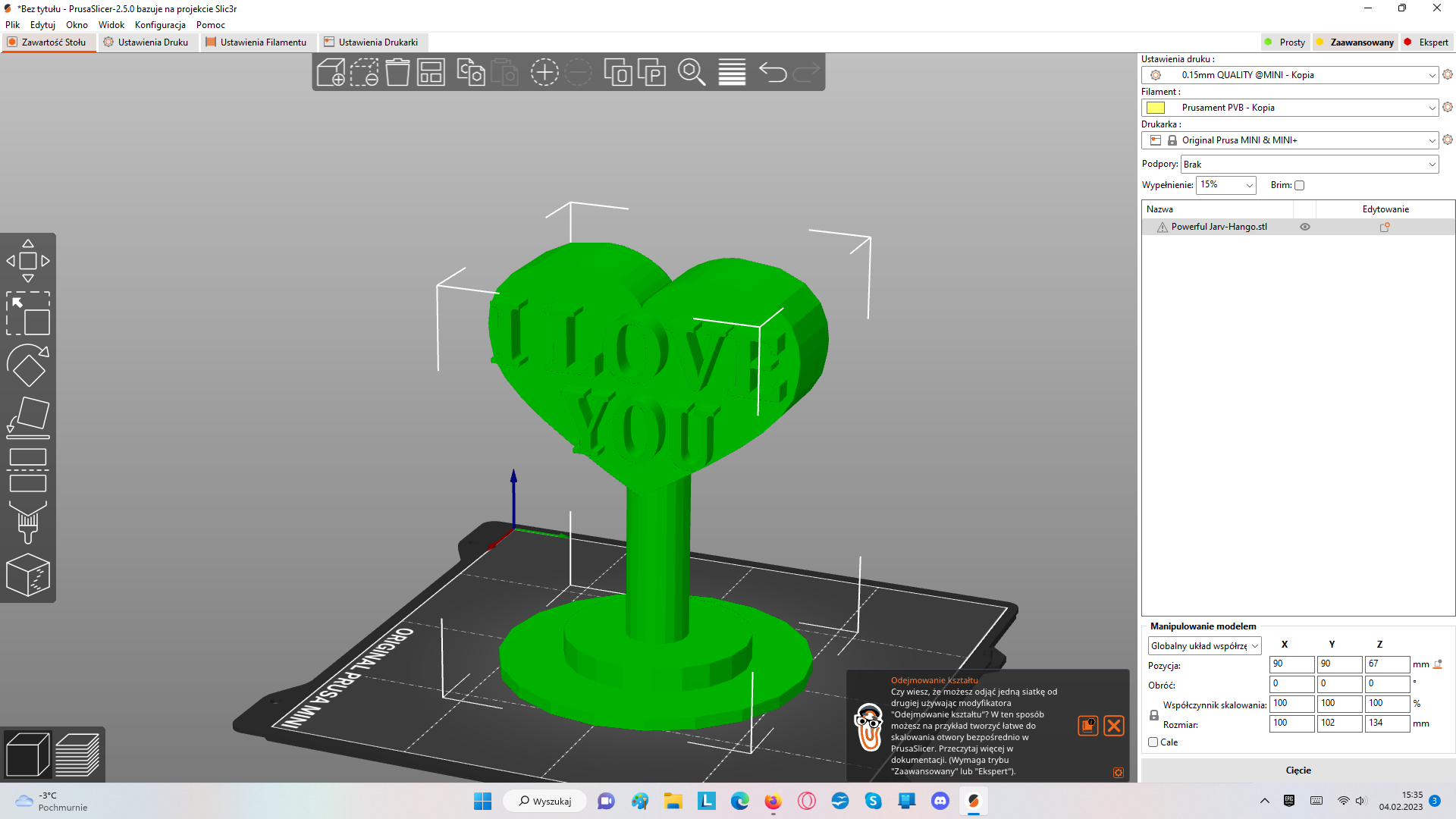Copy the selected object

point(471,72)
